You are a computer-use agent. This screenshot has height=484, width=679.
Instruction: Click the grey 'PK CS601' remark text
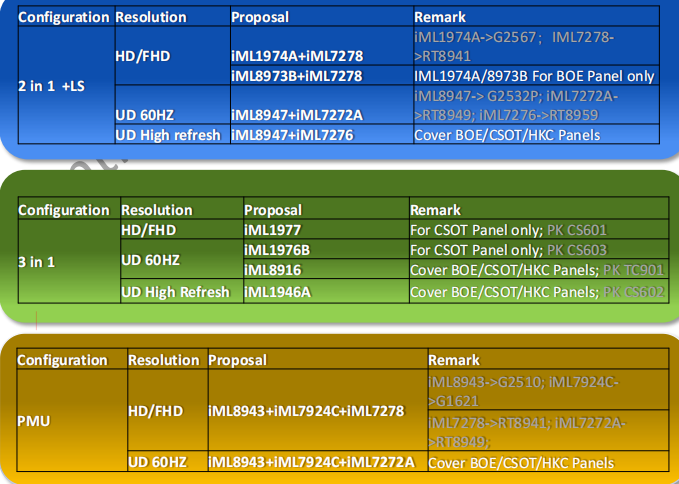pos(576,229)
